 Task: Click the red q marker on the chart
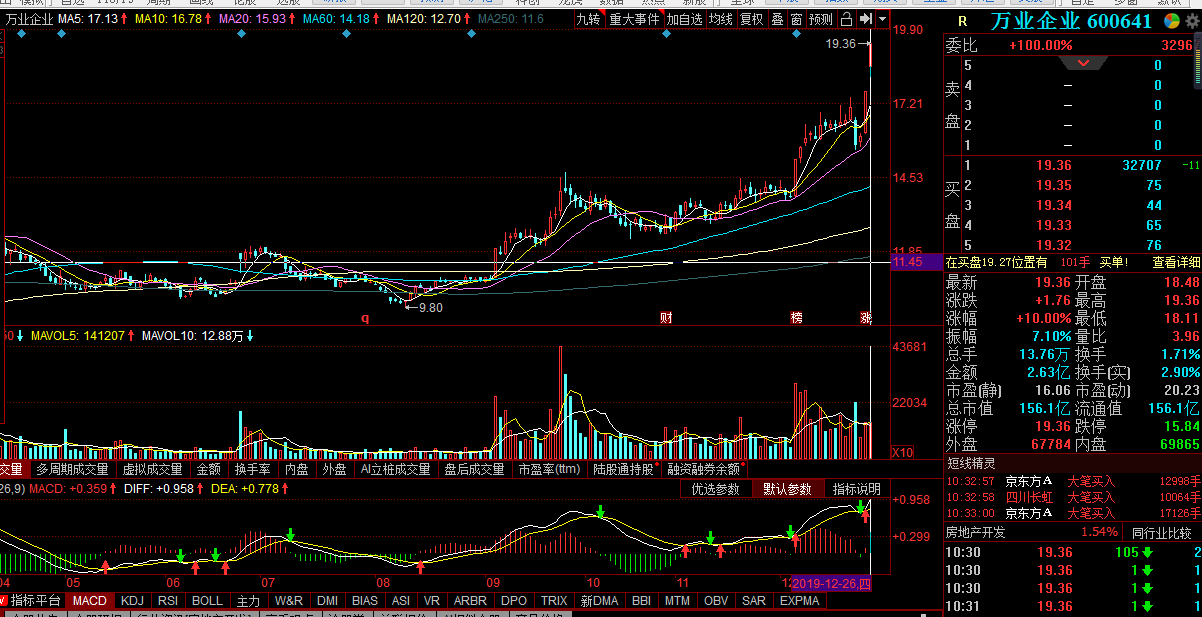365,317
